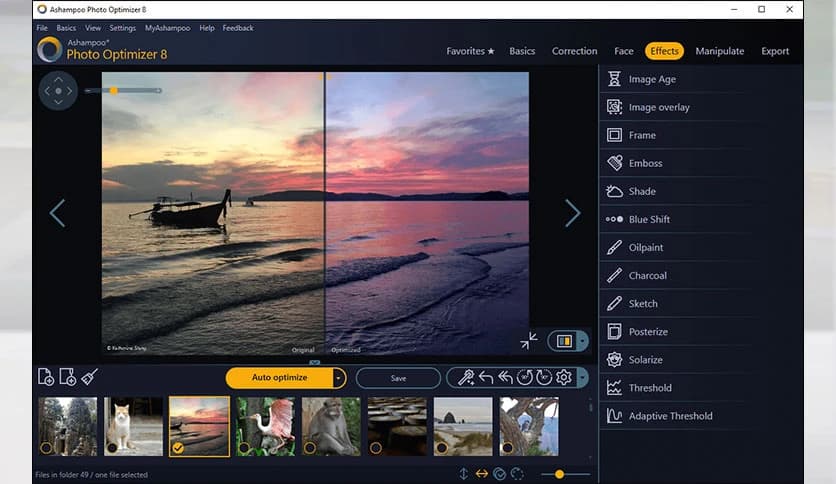836x484 pixels.
Task: Open the Settings menu
Action: [123, 28]
